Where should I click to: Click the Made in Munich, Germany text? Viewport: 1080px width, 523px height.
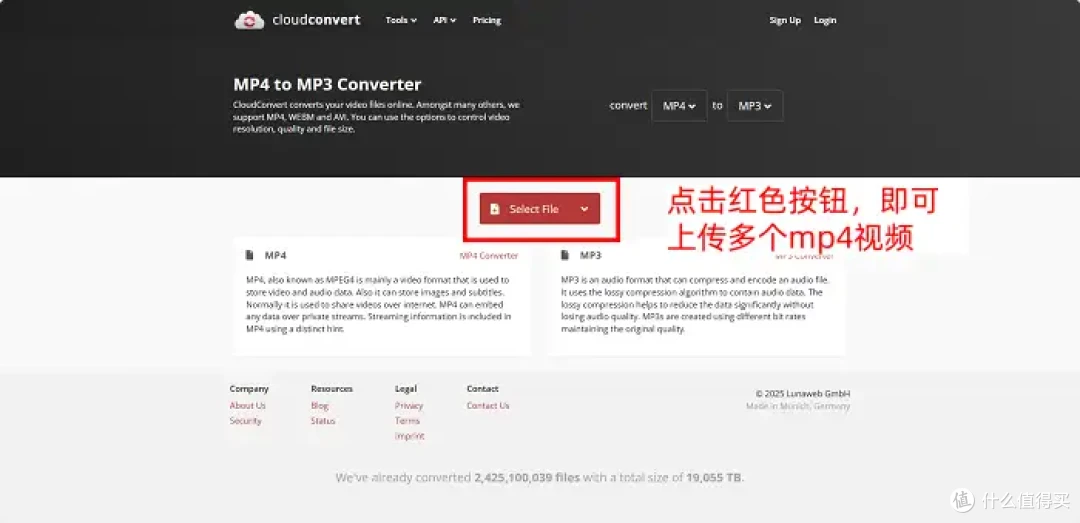pyautogui.click(x=798, y=407)
